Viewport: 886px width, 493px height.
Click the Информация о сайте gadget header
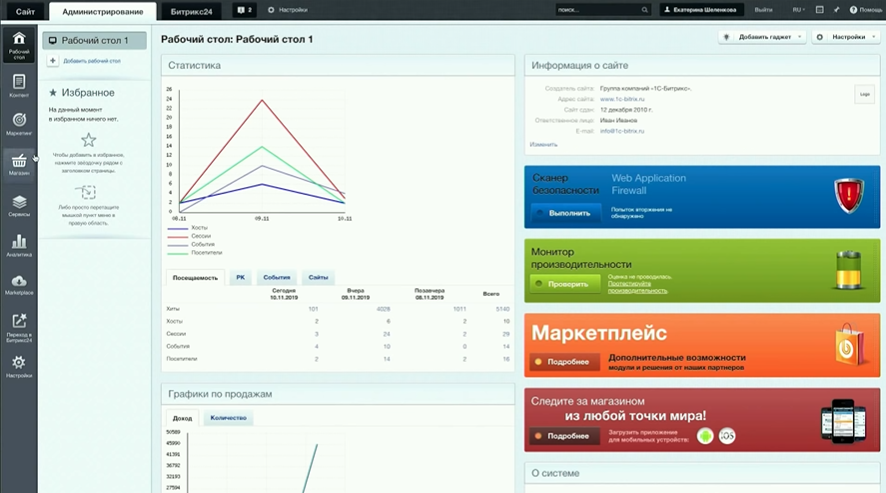click(x=702, y=66)
